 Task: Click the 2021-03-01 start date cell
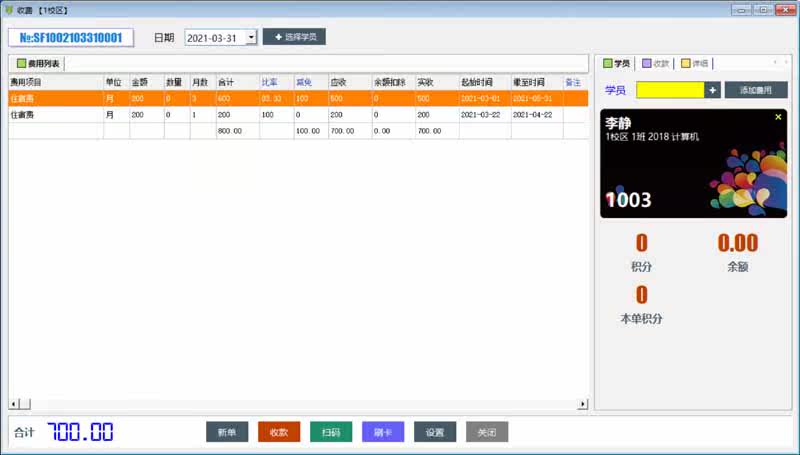point(485,98)
